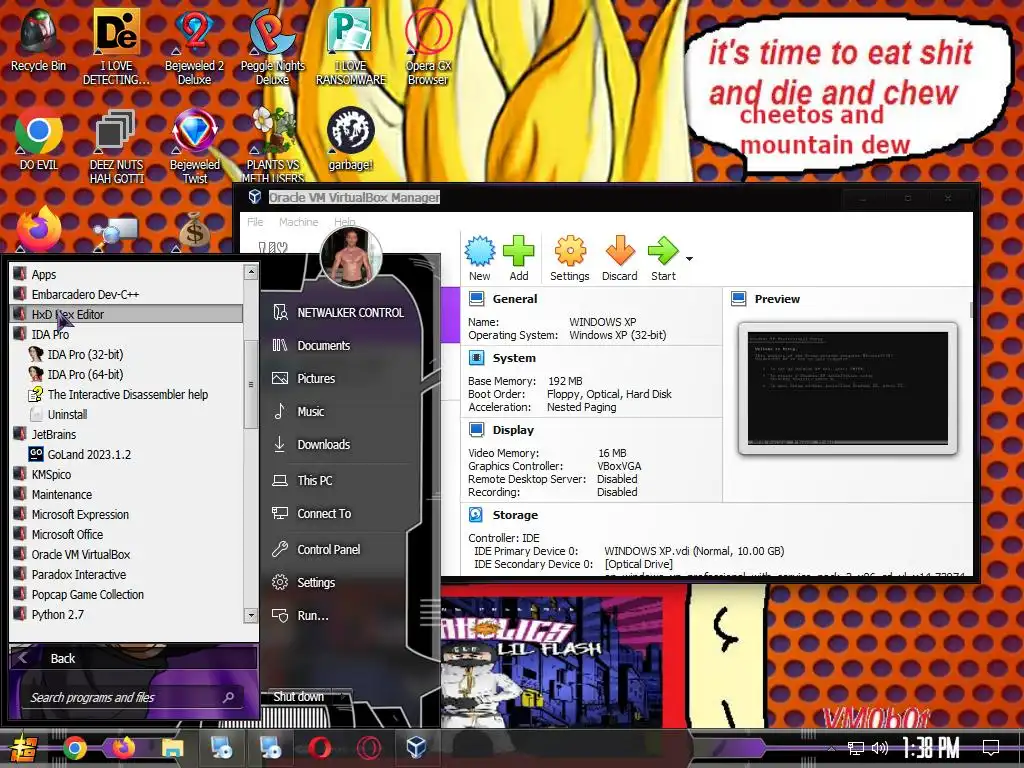The width and height of the screenshot is (1024, 768).
Task: Expand the Popcap Game Collection folder
Action: 127,595
